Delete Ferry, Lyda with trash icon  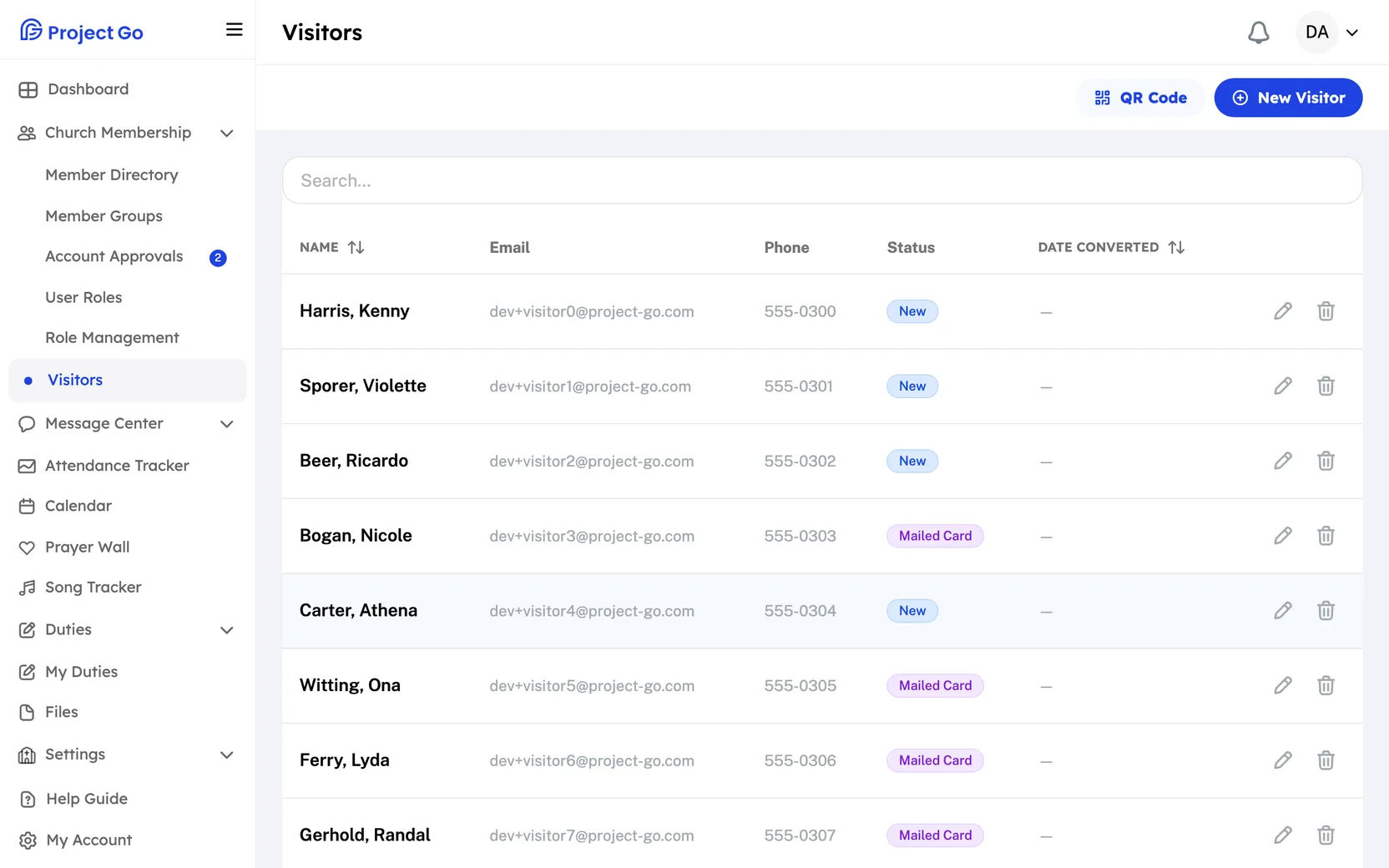pos(1326,760)
